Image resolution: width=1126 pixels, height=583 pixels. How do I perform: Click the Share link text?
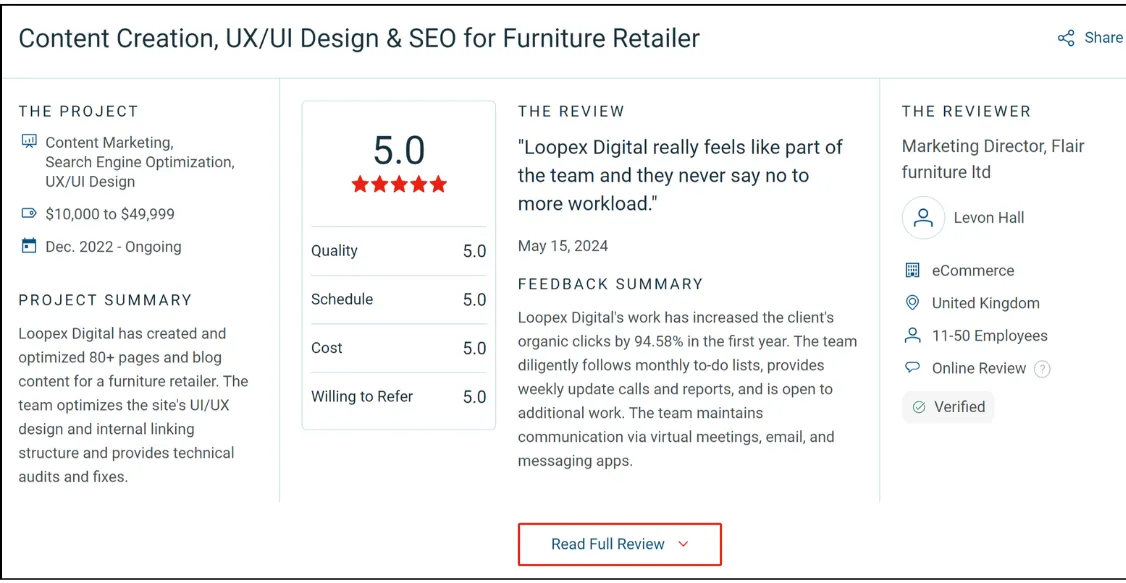point(1104,37)
